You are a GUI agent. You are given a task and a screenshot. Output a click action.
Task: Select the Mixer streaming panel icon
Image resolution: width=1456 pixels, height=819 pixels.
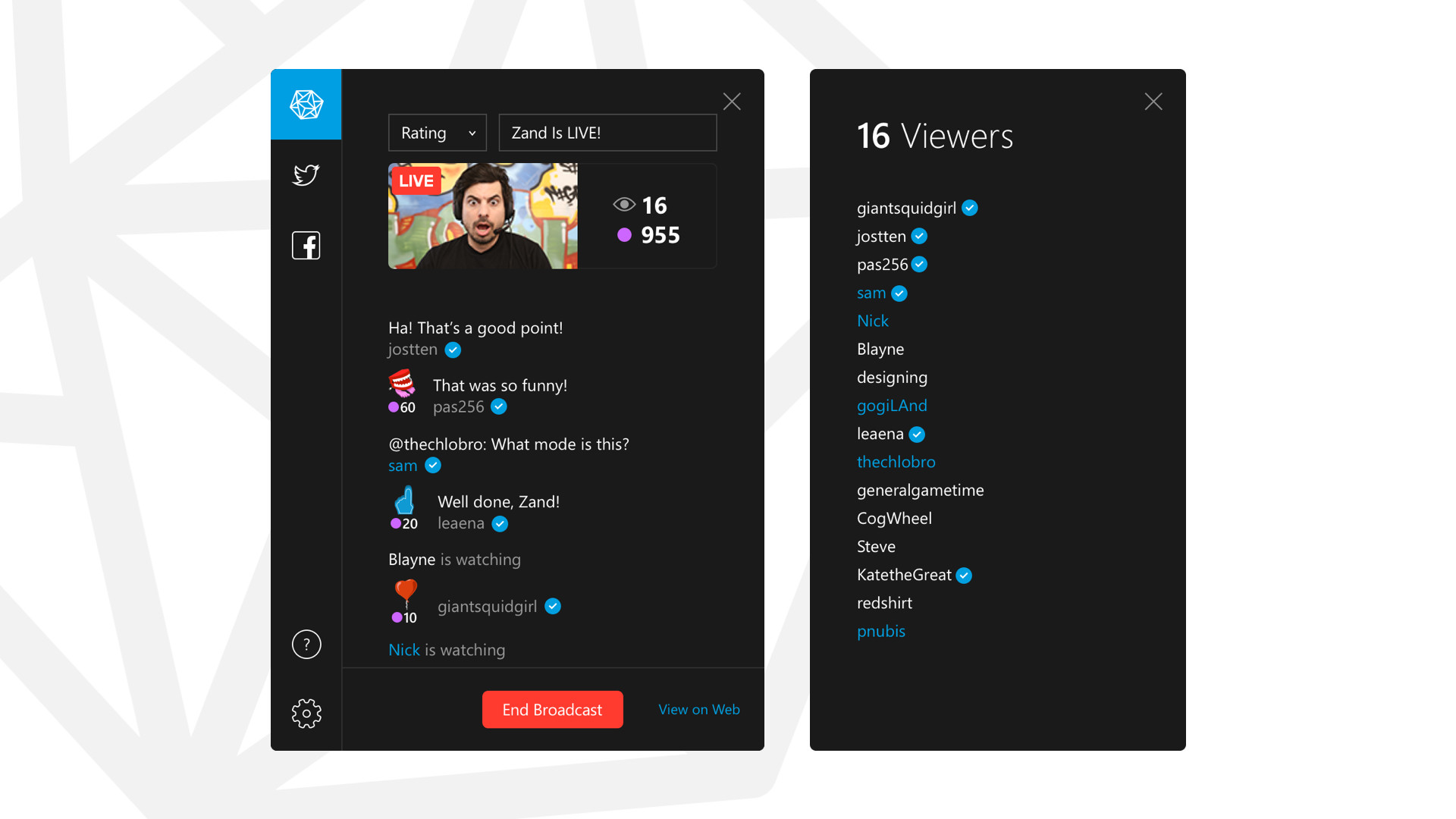pyautogui.click(x=306, y=104)
